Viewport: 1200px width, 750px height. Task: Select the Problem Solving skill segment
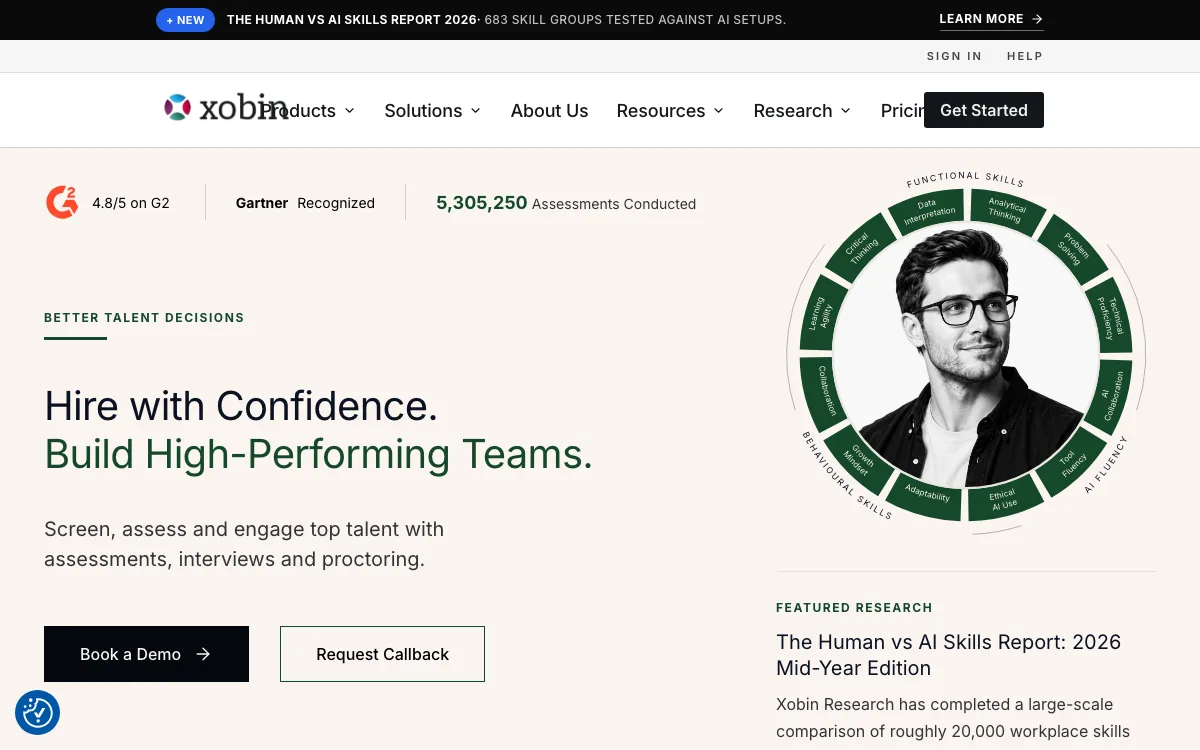(x=1073, y=250)
